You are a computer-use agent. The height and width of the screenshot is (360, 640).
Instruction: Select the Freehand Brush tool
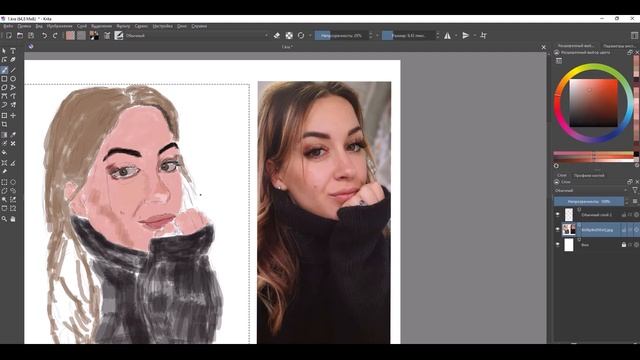tap(4, 70)
